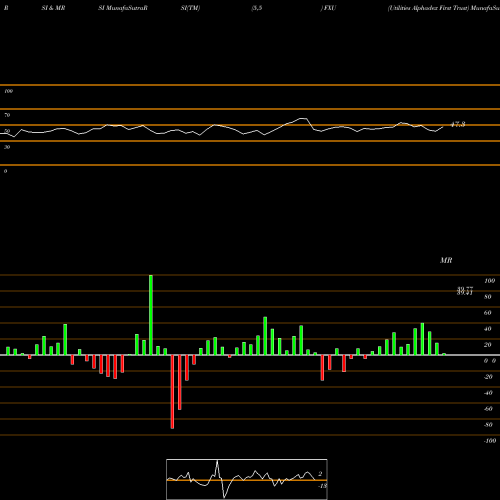Click the longest red MR histogram bar
The height and width of the screenshot is (500, 500).
click(x=172, y=392)
